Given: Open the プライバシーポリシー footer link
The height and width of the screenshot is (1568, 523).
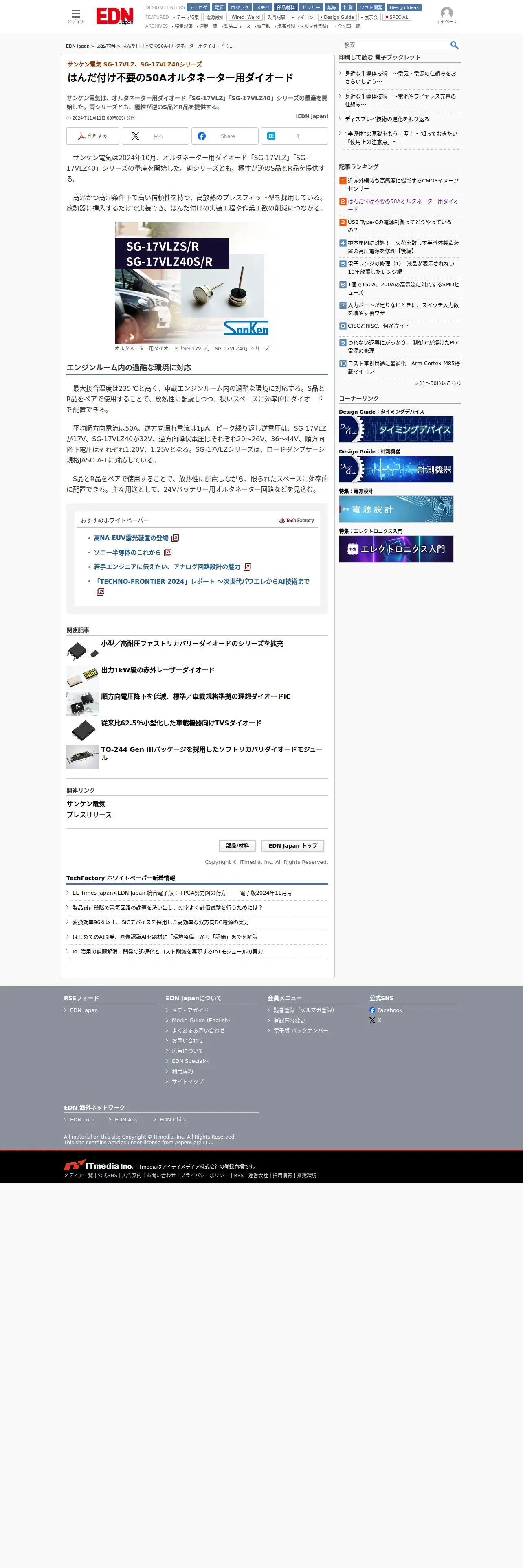Looking at the screenshot, I should click(204, 1176).
